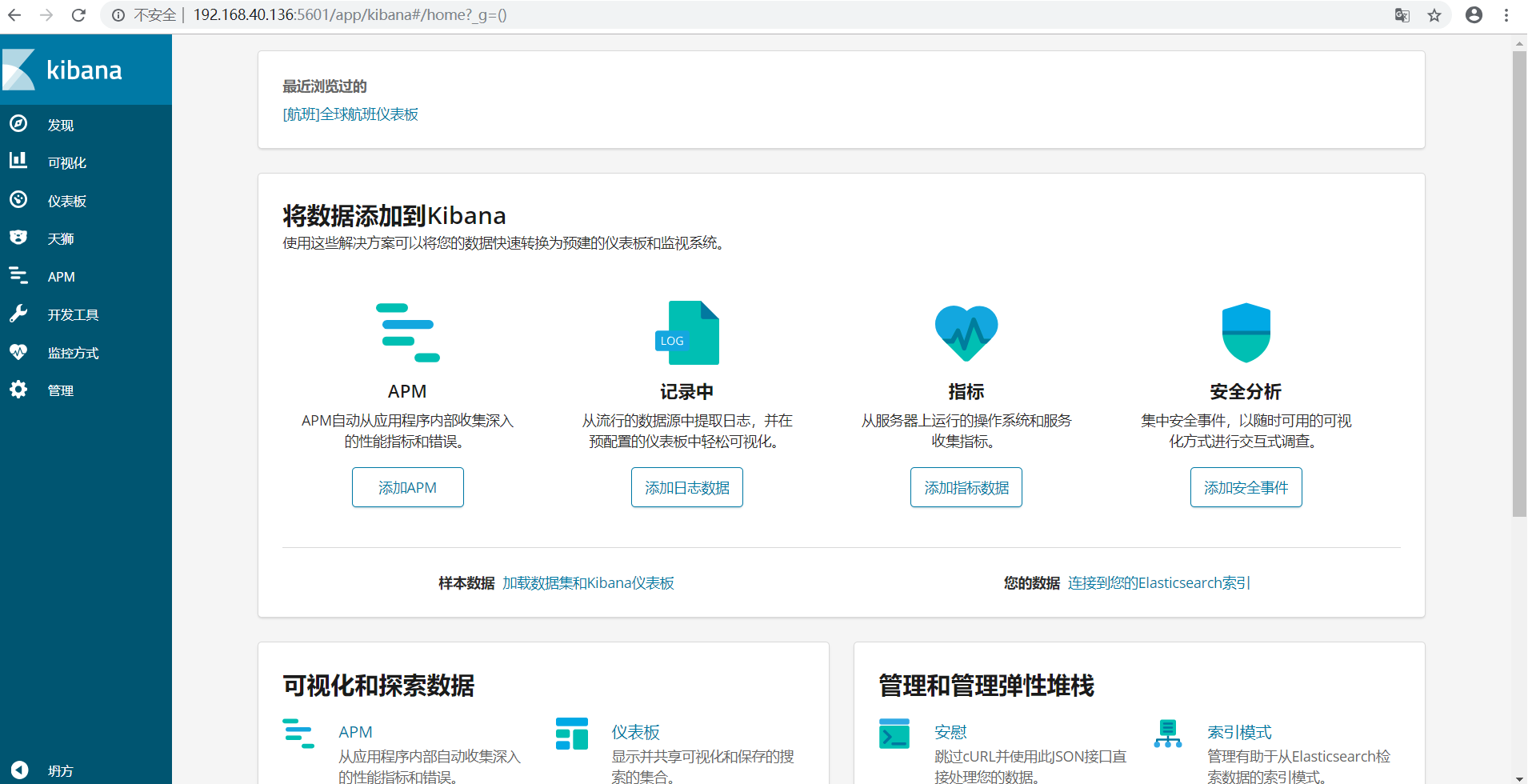
Task: Click the Kibana logo icon
Action: click(x=19, y=70)
